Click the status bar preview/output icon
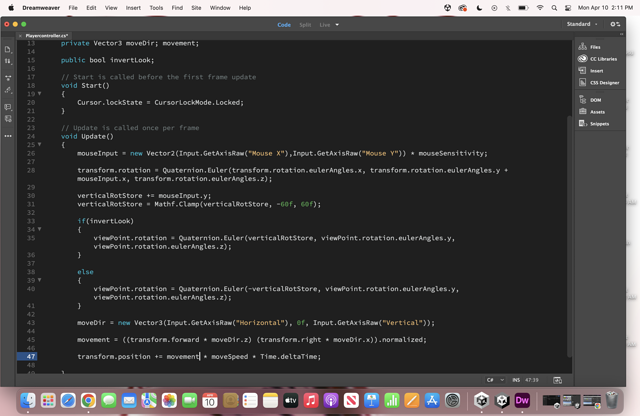Screen dimensions: 640x416 pos(557,380)
